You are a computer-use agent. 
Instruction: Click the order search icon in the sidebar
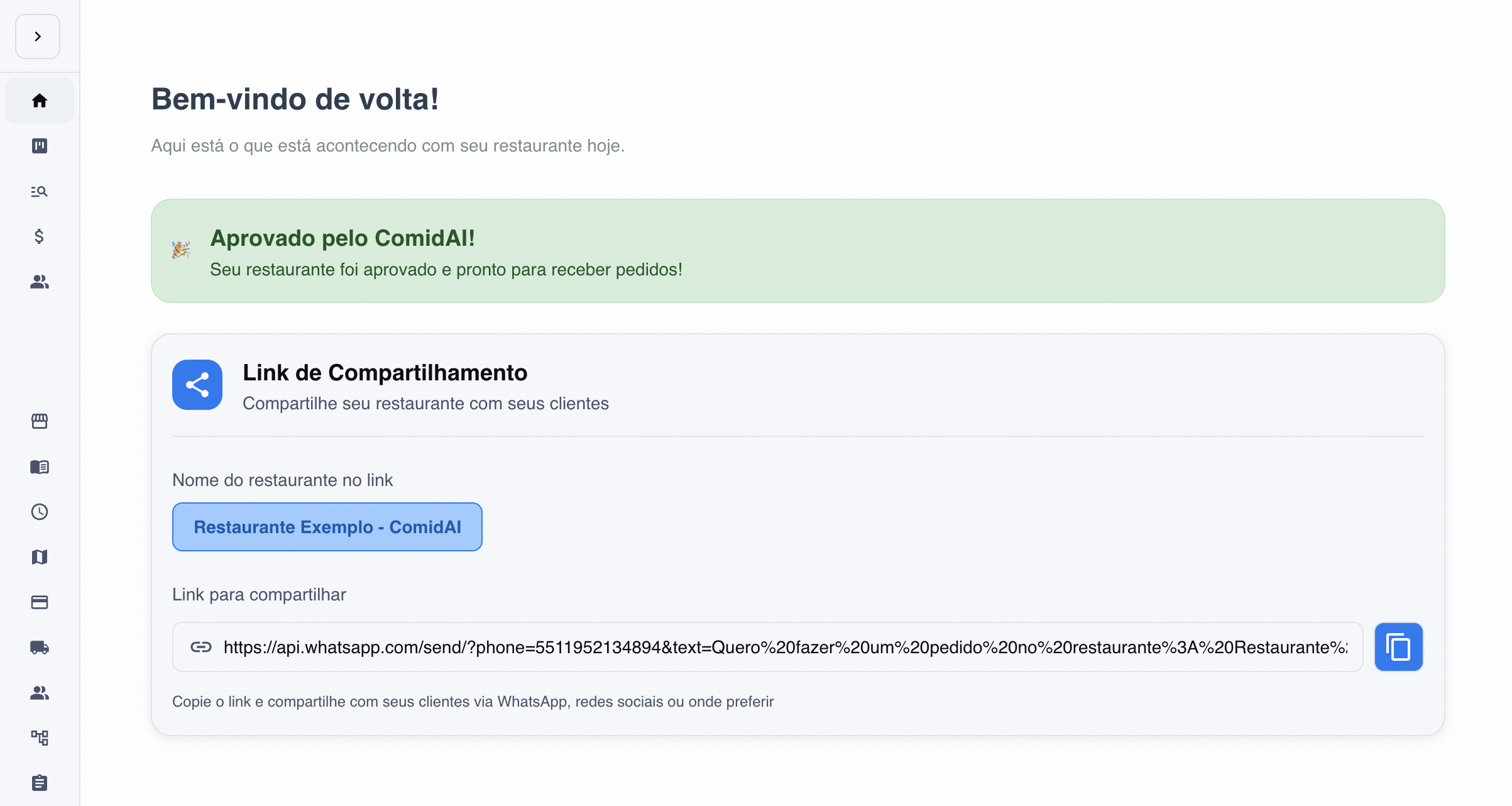point(39,191)
